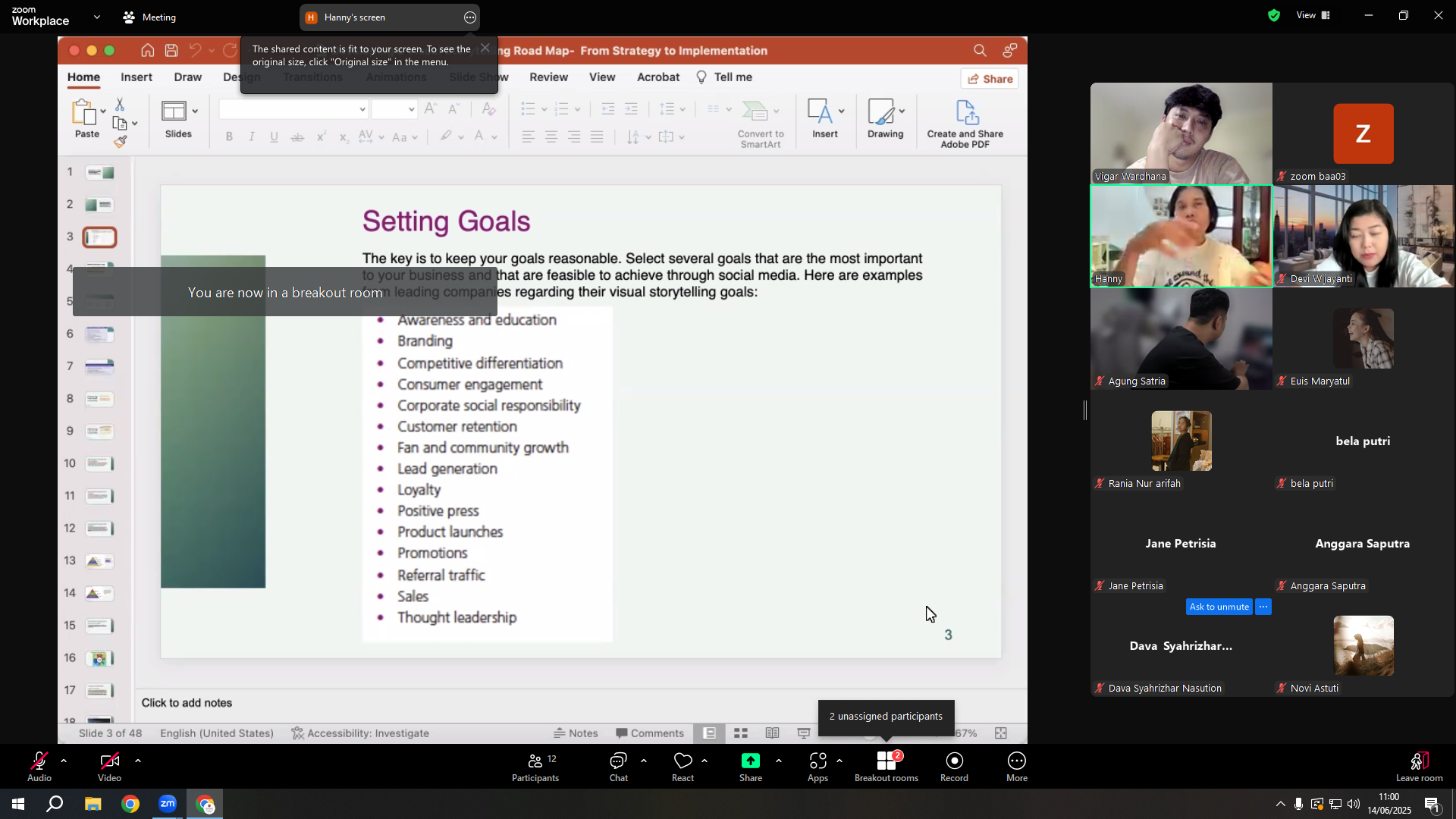The height and width of the screenshot is (819, 1456).
Task: Click the Search magnifier in PowerPoint
Action: pyautogui.click(x=980, y=51)
